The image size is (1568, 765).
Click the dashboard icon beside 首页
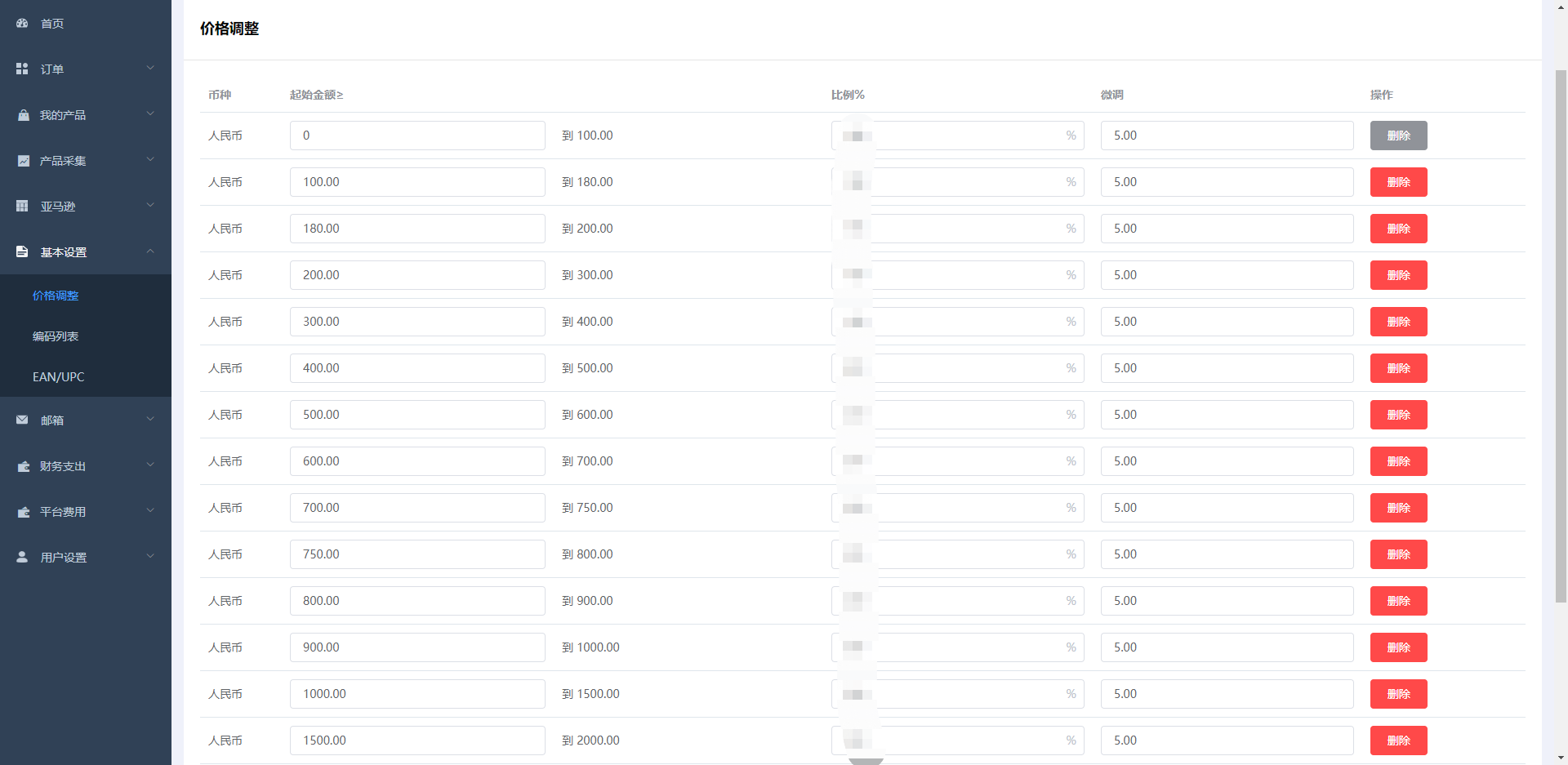(x=22, y=24)
